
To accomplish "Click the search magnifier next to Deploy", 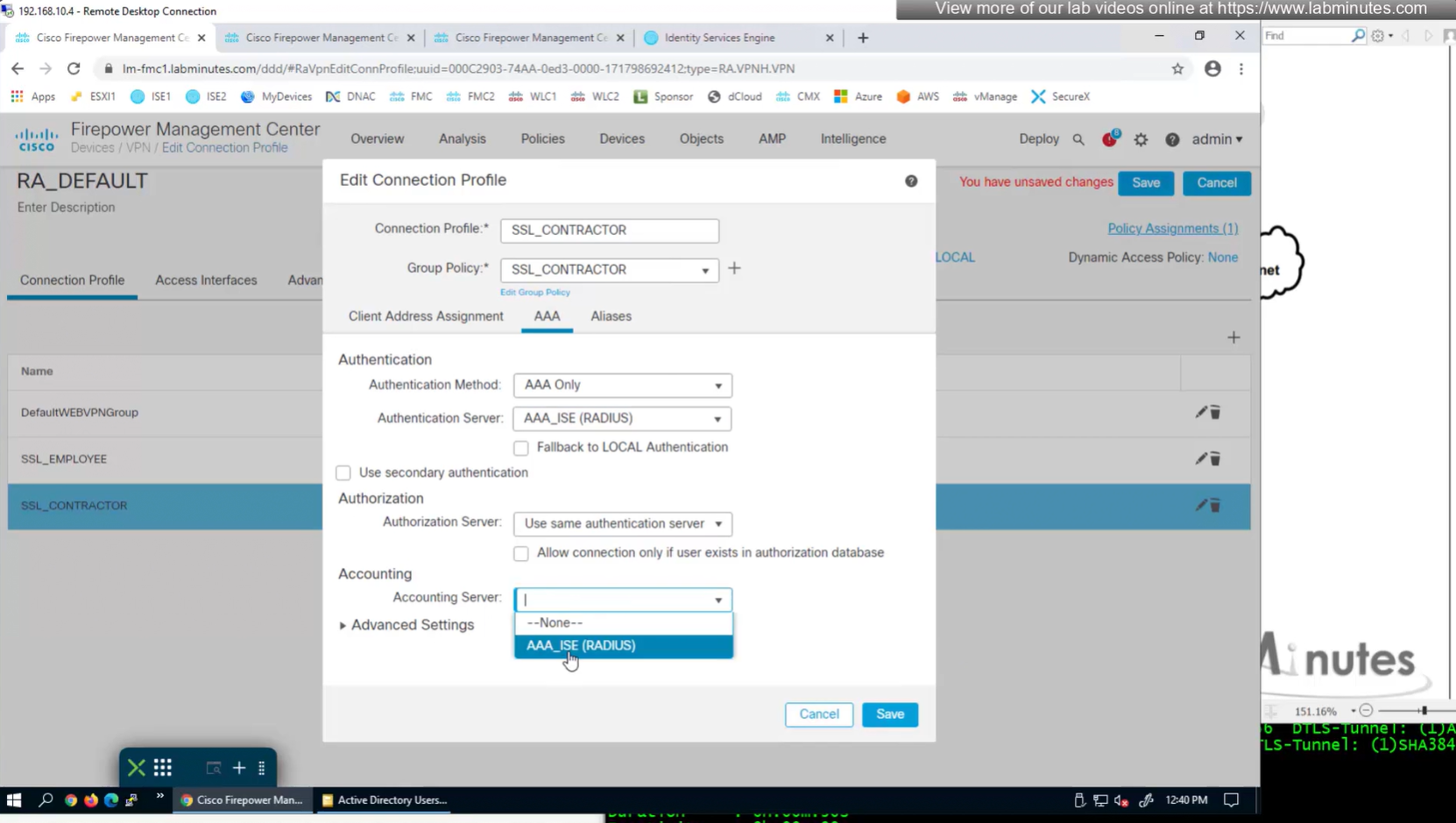I will click(x=1078, y=139).
